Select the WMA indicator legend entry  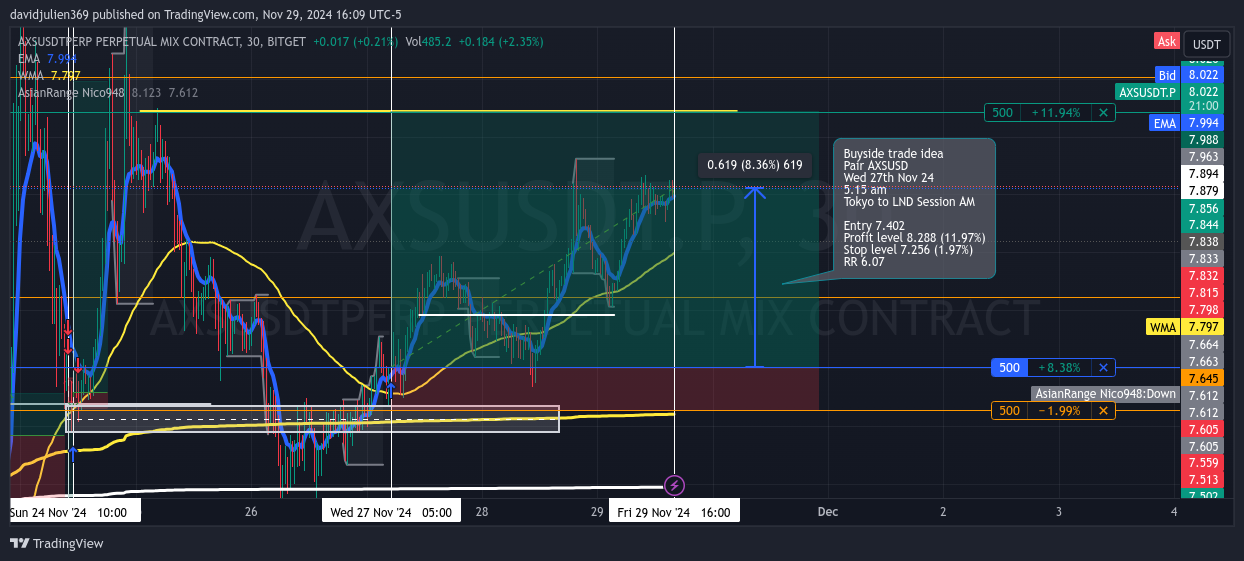[49, 76]
